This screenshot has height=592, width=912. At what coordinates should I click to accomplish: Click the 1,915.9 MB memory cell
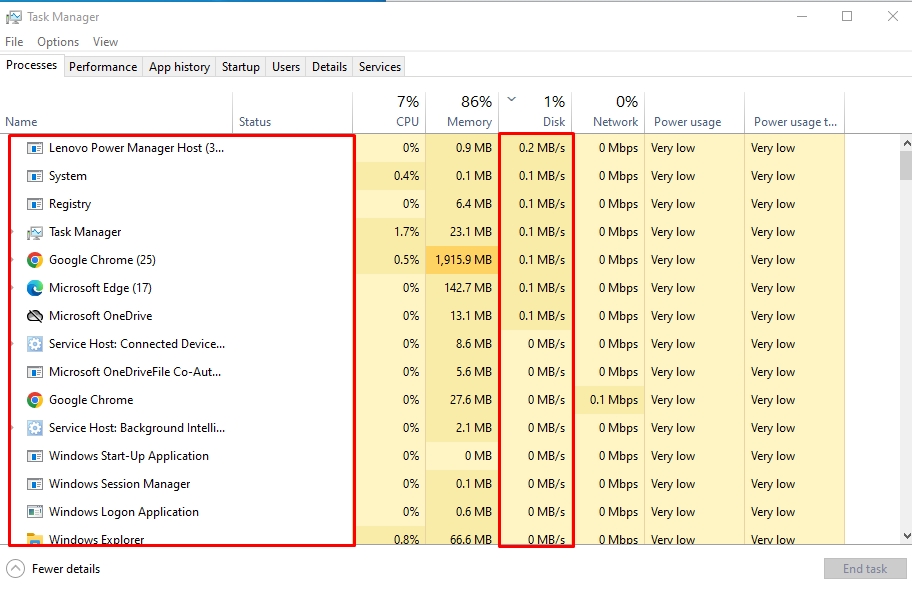[x=463, y=260]
